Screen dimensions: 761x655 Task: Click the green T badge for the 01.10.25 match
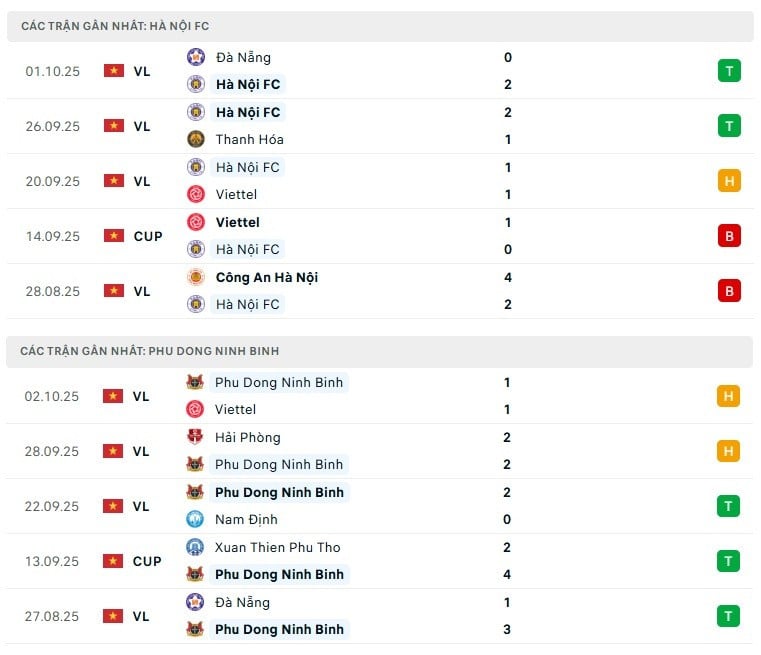[729, 71]
